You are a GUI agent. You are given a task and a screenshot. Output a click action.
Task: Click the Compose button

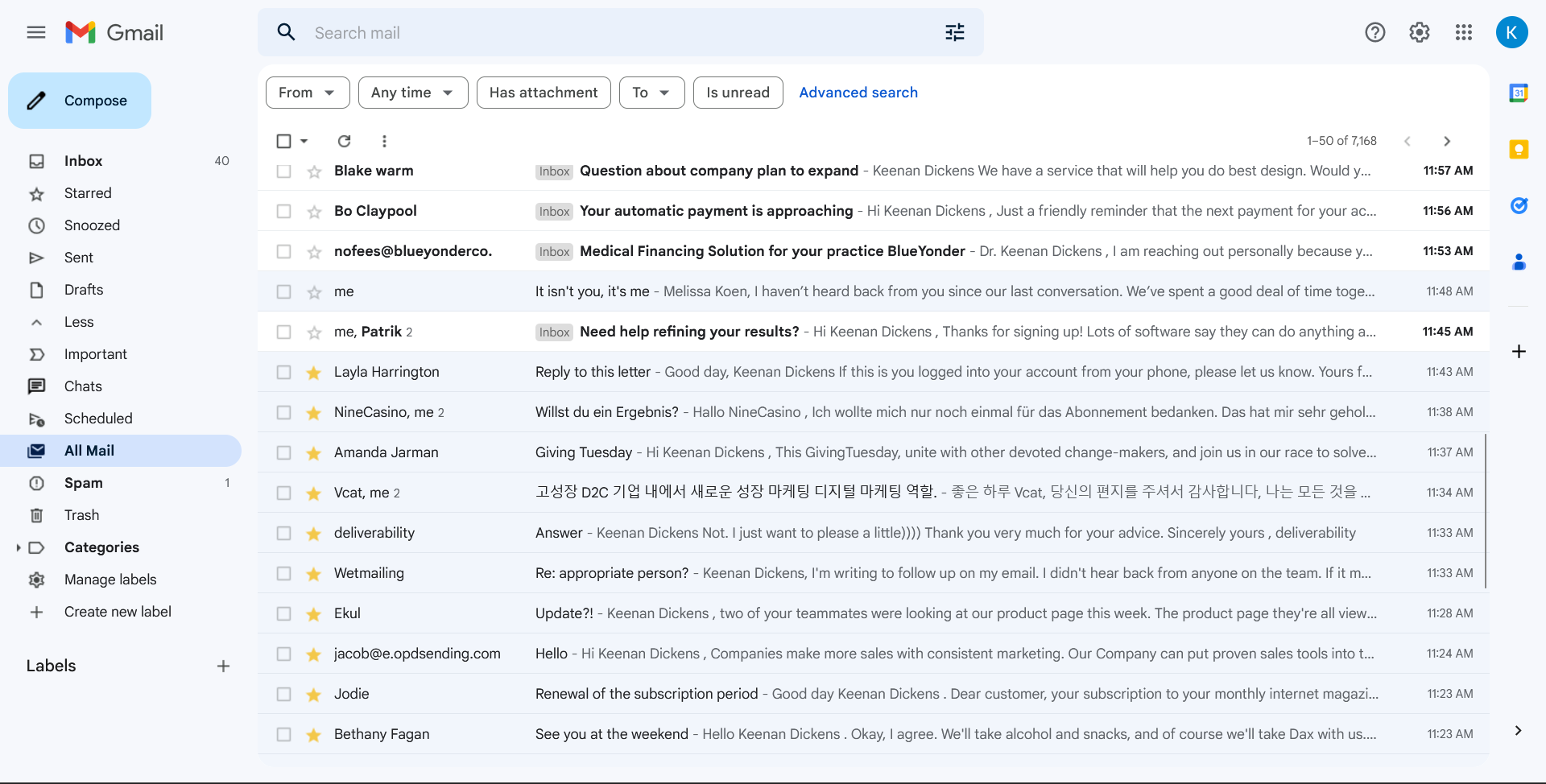coord(80,101)
